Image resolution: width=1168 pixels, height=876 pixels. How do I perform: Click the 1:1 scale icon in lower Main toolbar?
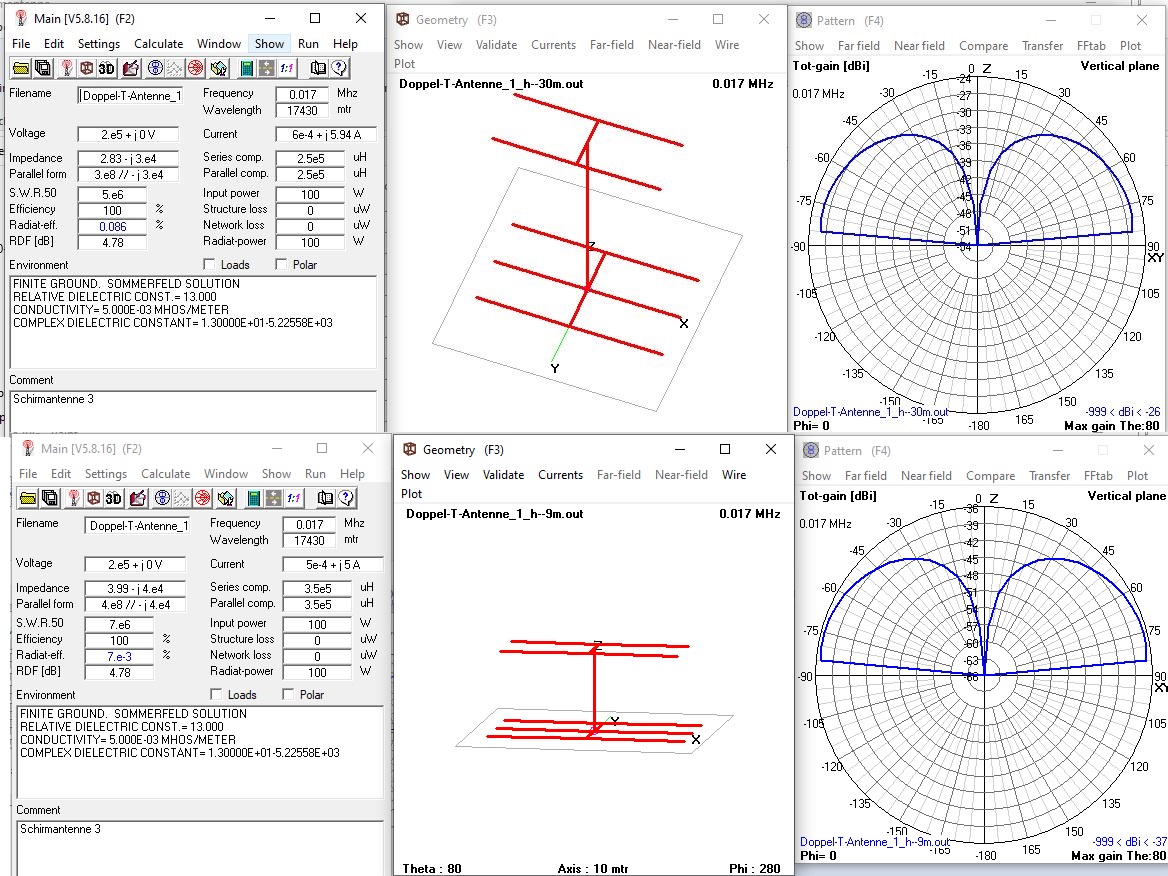294,498
